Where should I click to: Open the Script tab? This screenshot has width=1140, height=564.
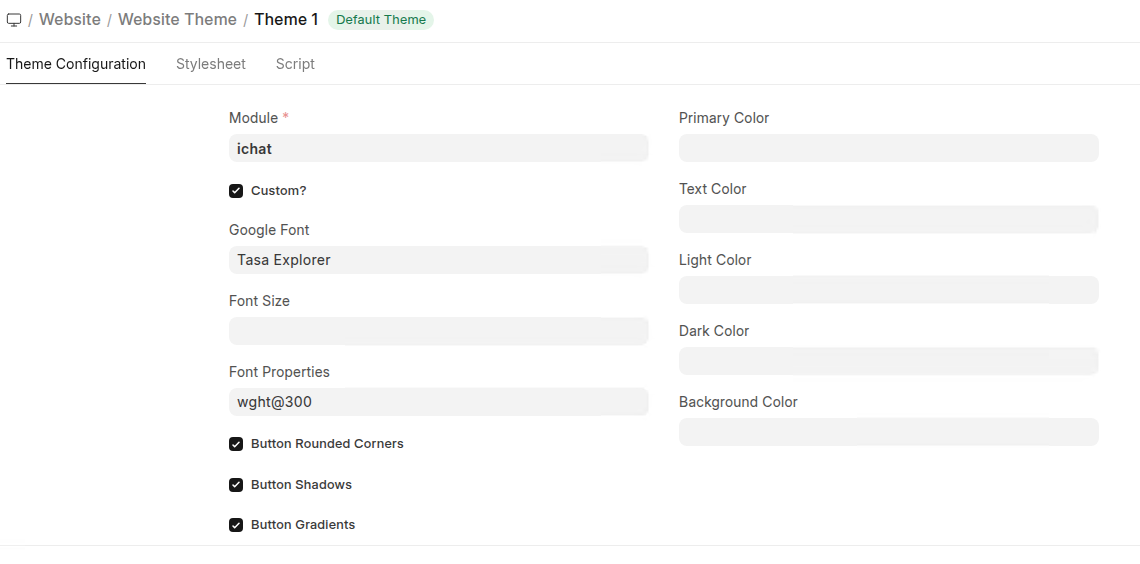(295, 64)
